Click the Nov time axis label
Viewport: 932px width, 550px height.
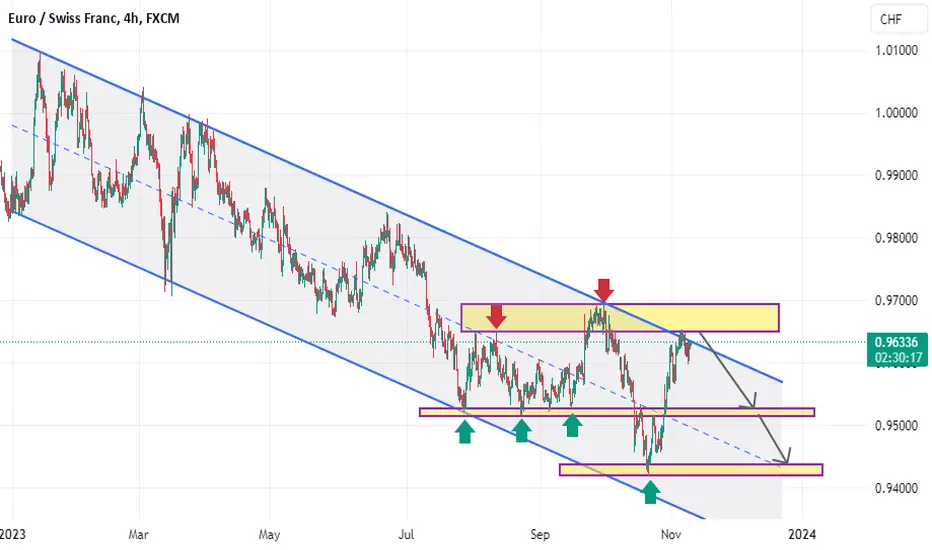(x=670, y=535)
